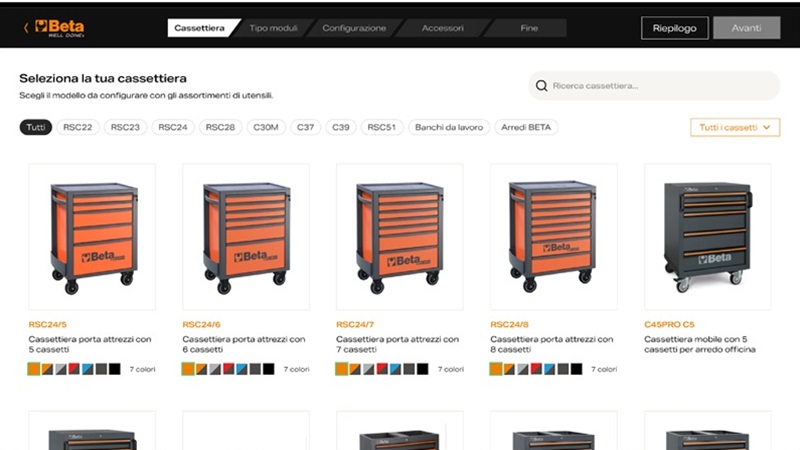Image resolution: width=800 pixels, height=450 pixels.
Task: Choose the black swatch under RSC24/8
Action: tap(577, 369)
